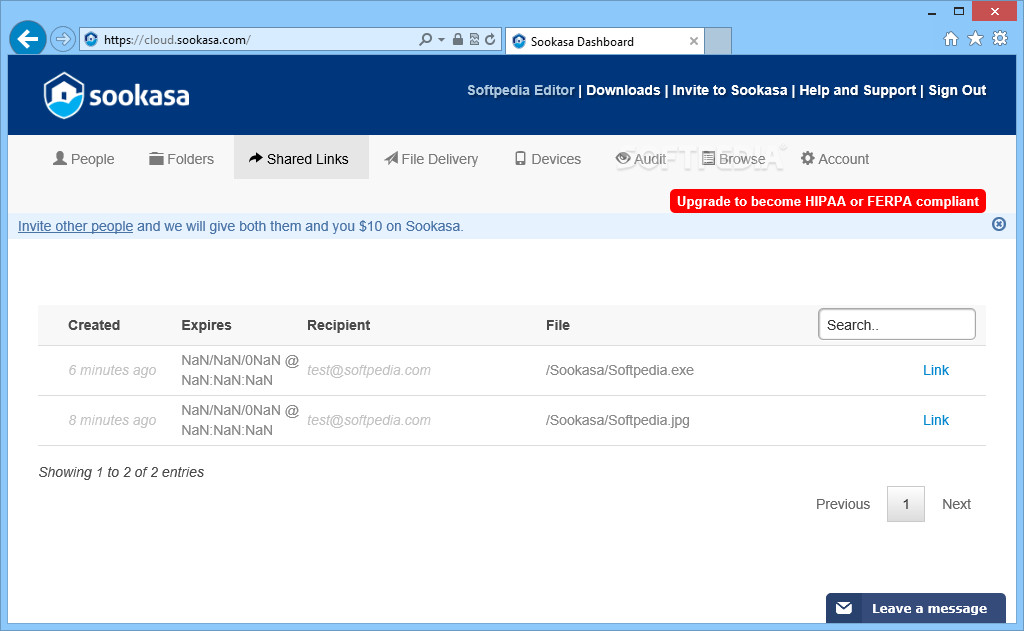Screen dimensions: 1024x631
Task: Click the Showing 1 to 2 of 2 entries text
Action: pyautogui.click(x=121, y=472)
